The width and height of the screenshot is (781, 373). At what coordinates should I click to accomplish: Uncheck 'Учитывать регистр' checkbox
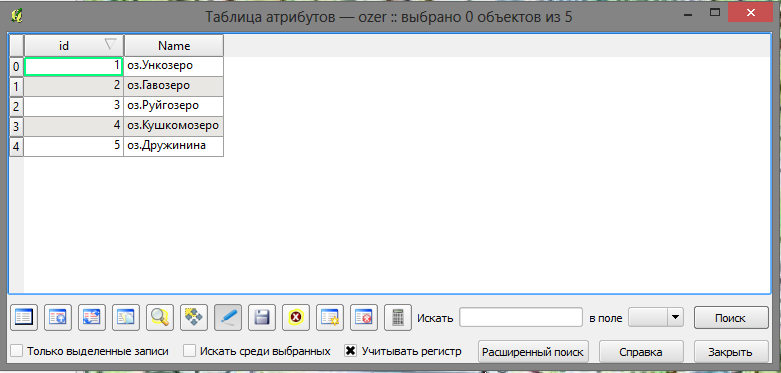[351, 351]
